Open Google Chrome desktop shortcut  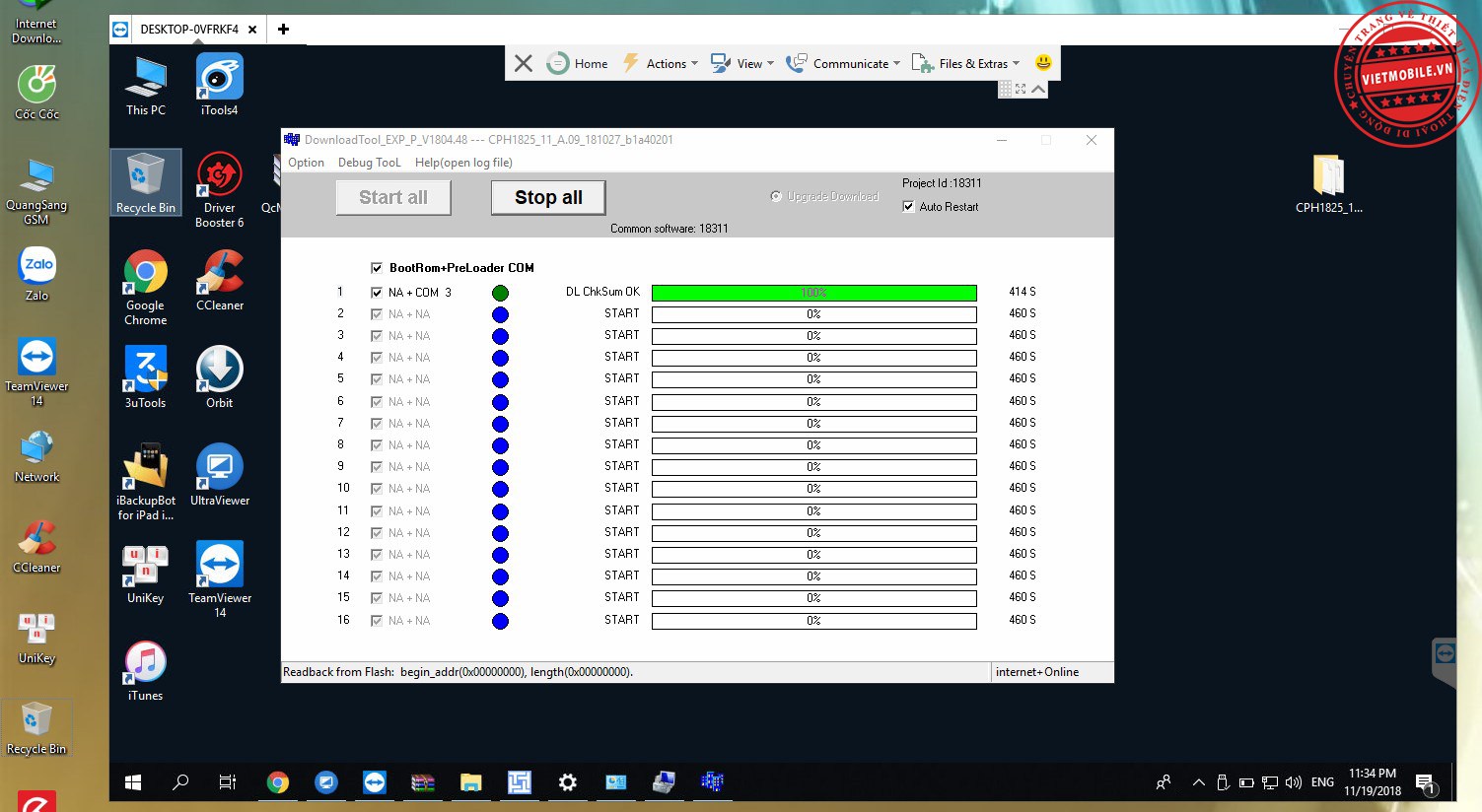[146, 288]
